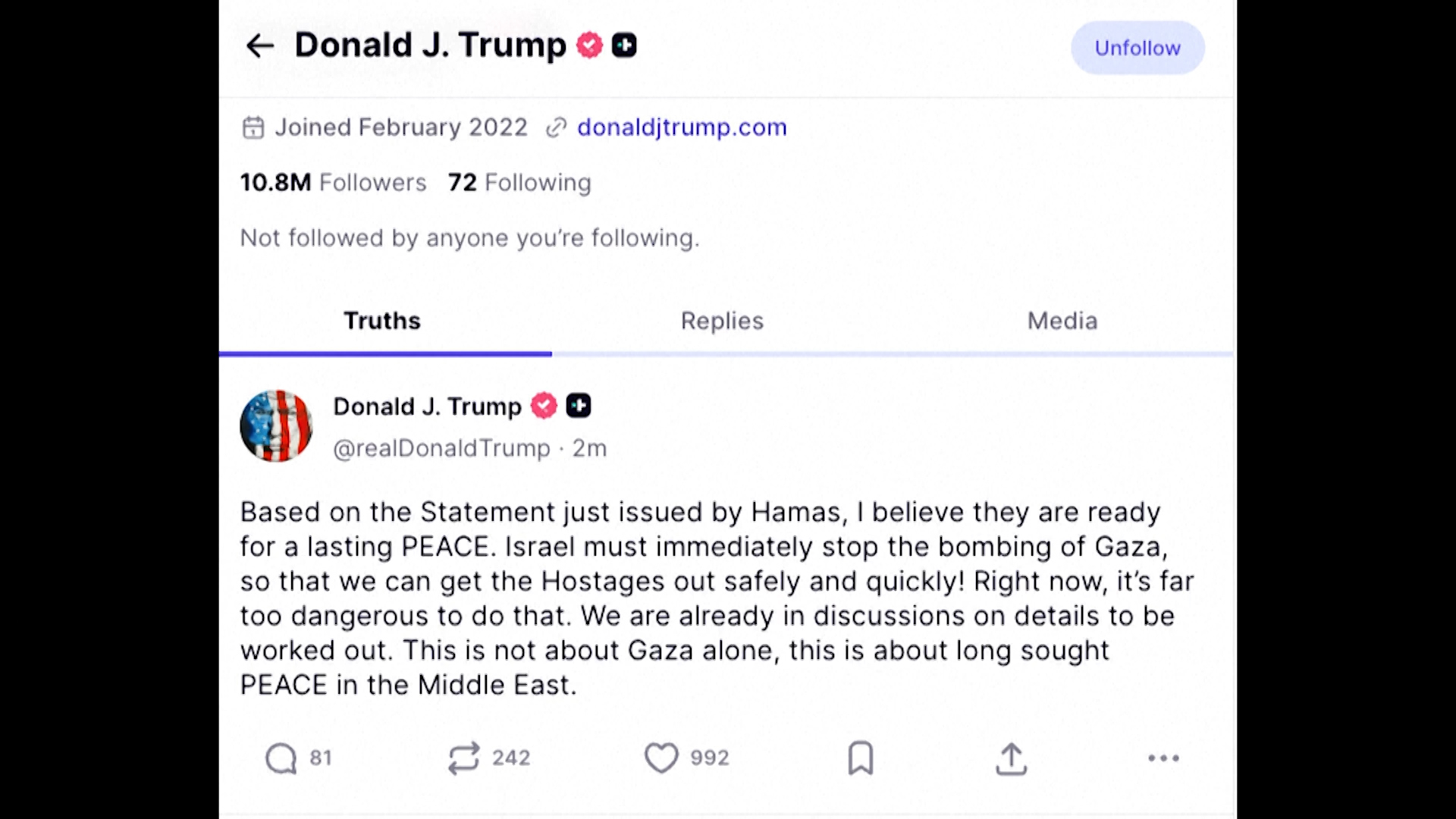Click the red verified badge in header
The width and height of the screenshot is (1456, 819).
pos(589,45)
